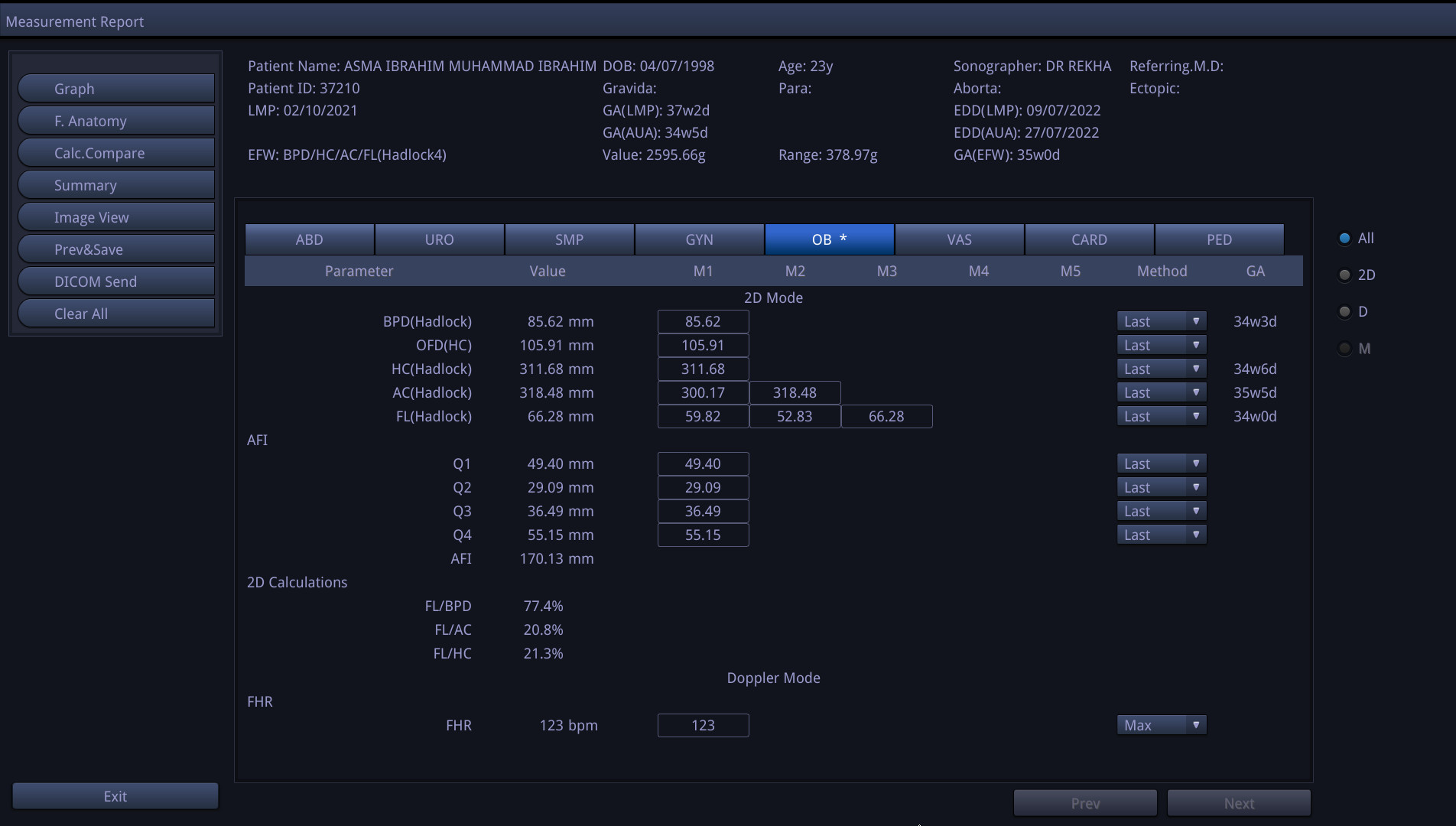1456x826 pixels.
Task: Open the Prev&Save option
Action: 115,249
